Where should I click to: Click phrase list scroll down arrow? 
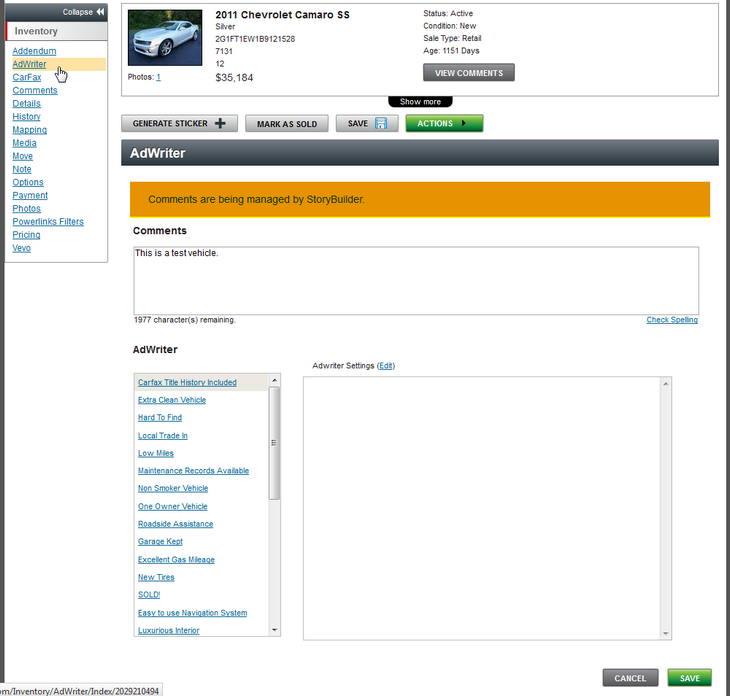(274, 630)
